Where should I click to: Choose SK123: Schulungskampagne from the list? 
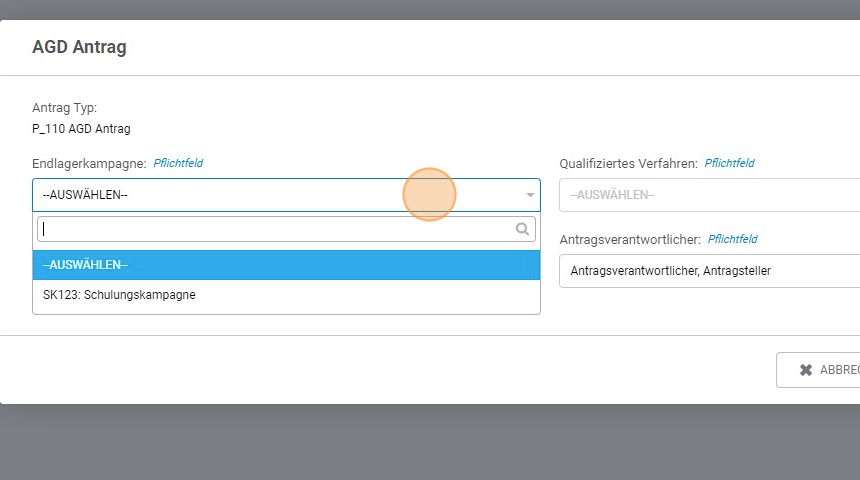(x=120, y=295)
